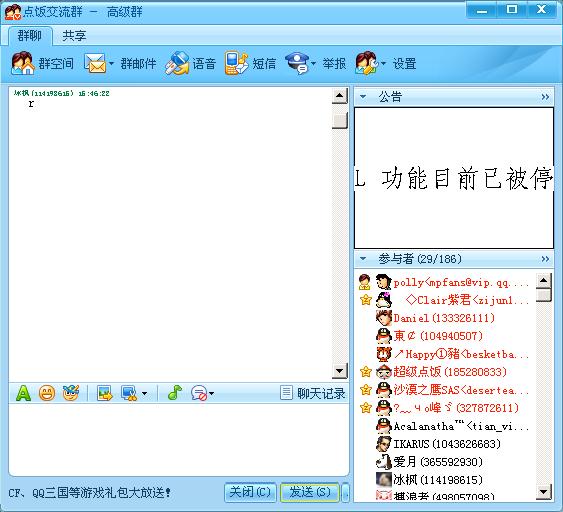Image resolution: width=563 pixels, height=512 pixels.
Task: Click the QQ group icon in title bar
Action: pyautogui.click(x=13, y=12)
